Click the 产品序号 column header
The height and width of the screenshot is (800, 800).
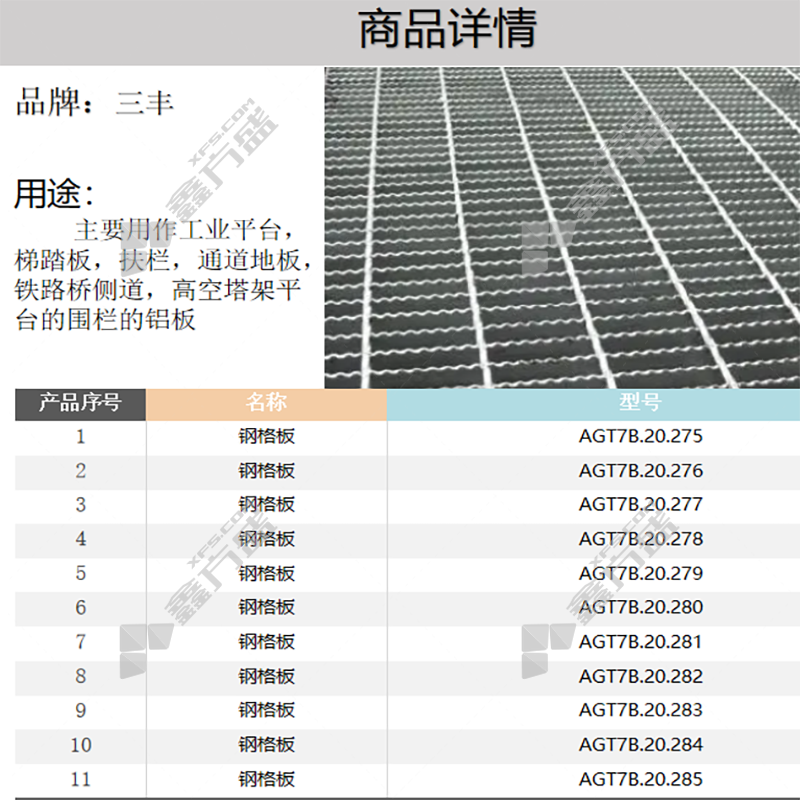tap(80, 403)
